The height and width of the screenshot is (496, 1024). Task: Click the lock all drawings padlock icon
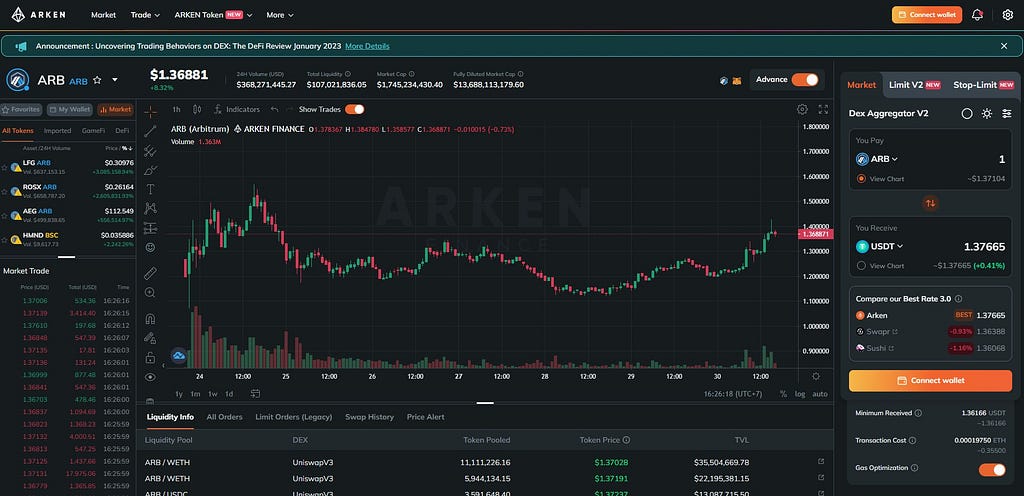(150, 358)
